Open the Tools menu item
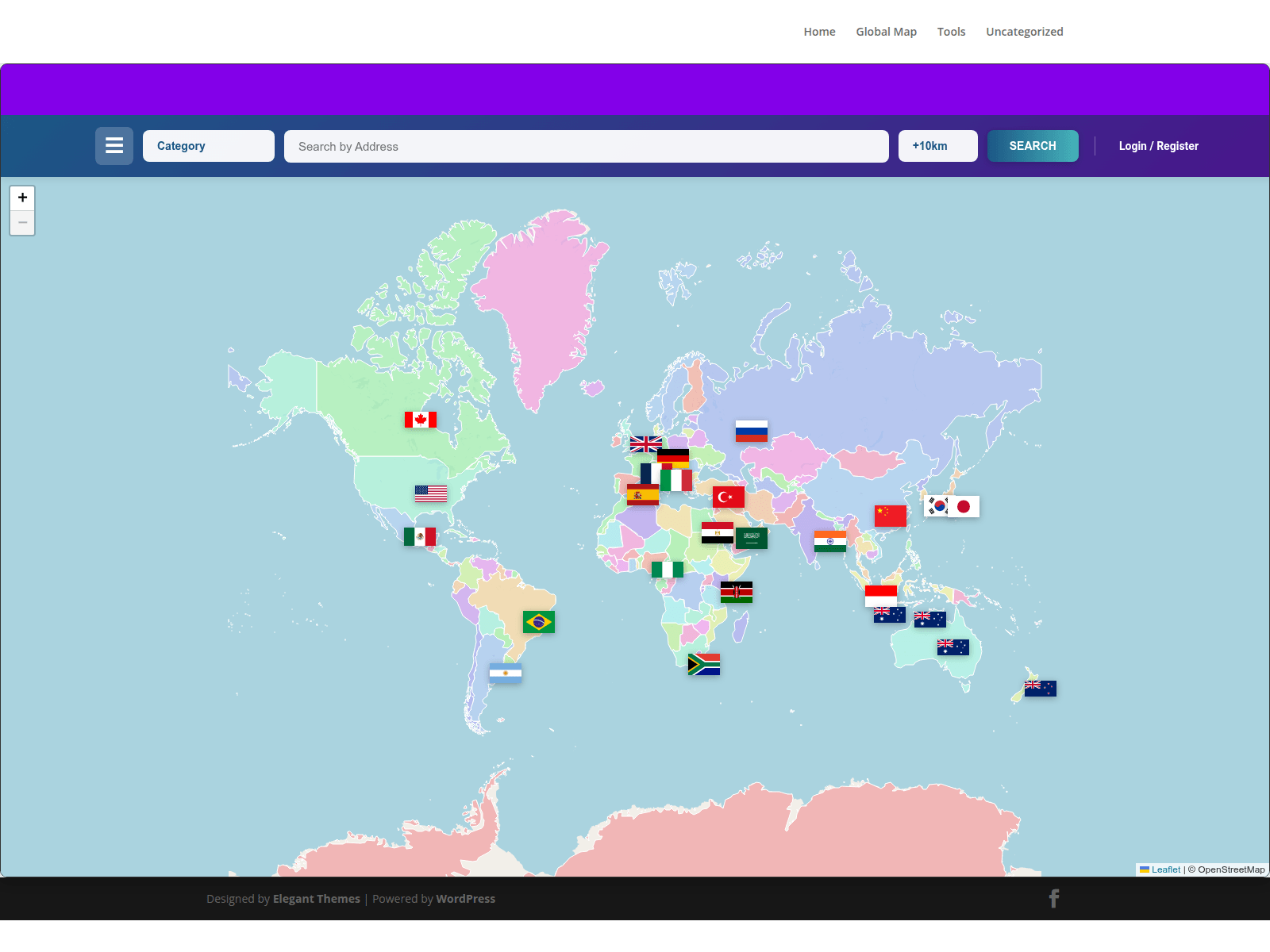This screenshot has width=1270, height=952. pyautogui.click(x=952, y=32)
